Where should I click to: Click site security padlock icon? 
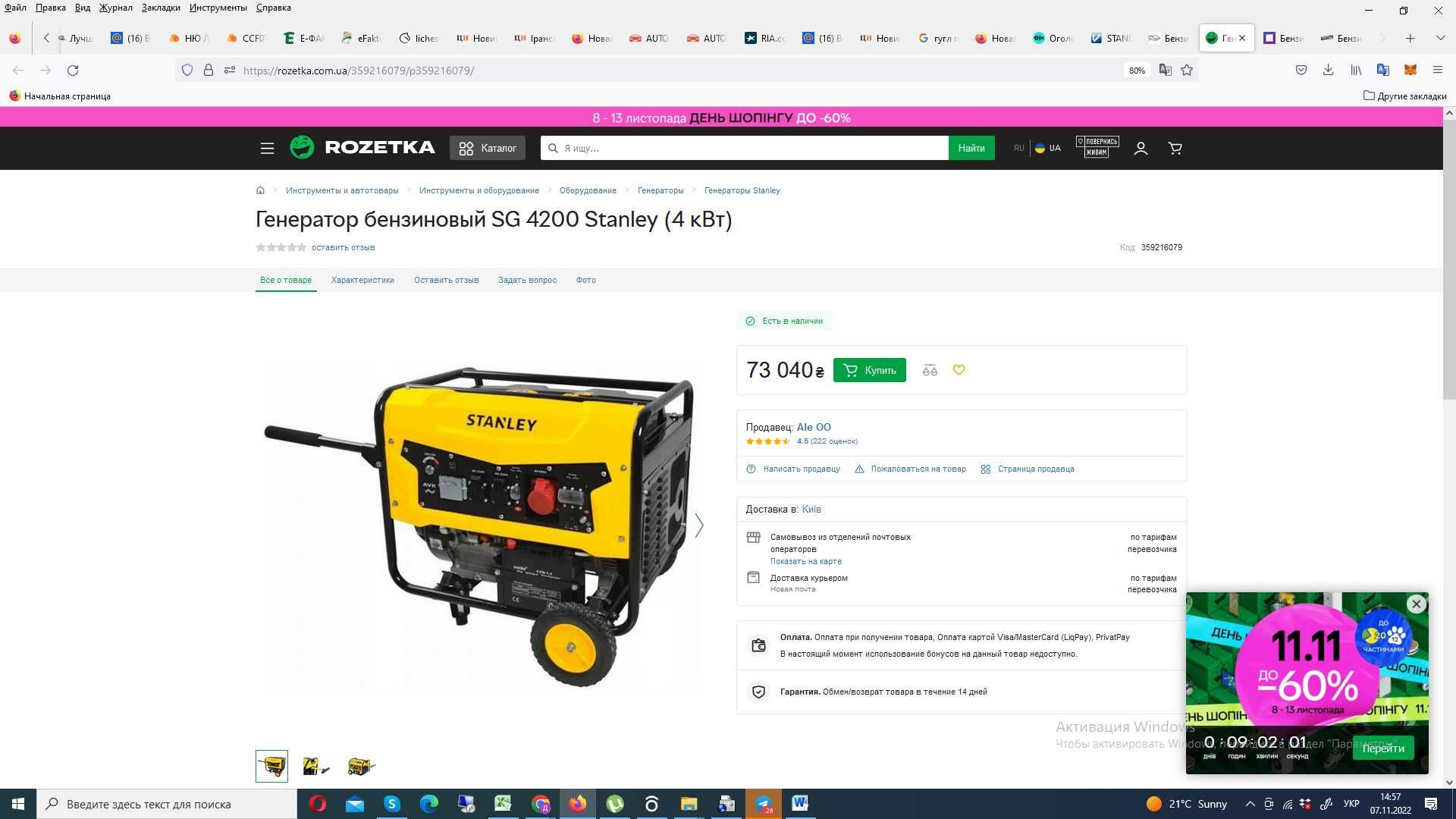click(209, 71)
